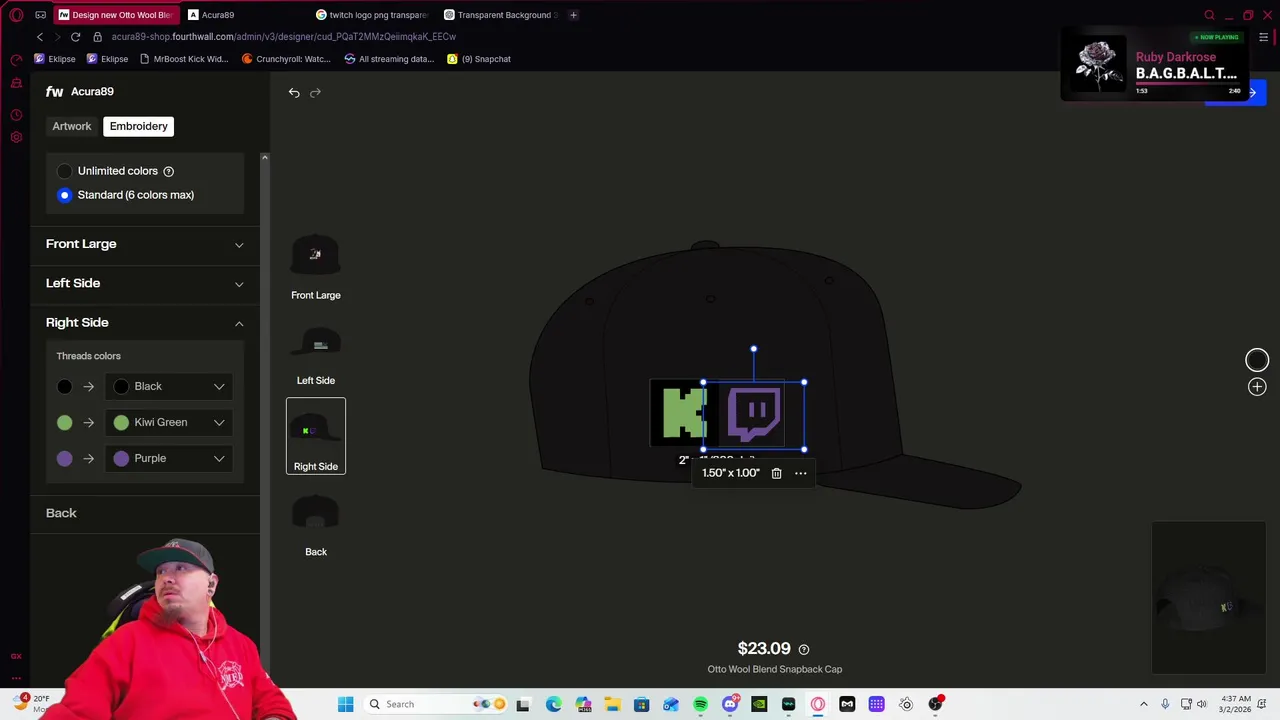Viewport: 1280px width, 720px height.
Task: Open the MrBoost Kick Widget bookmark
Action: click(x=184, y=59)
